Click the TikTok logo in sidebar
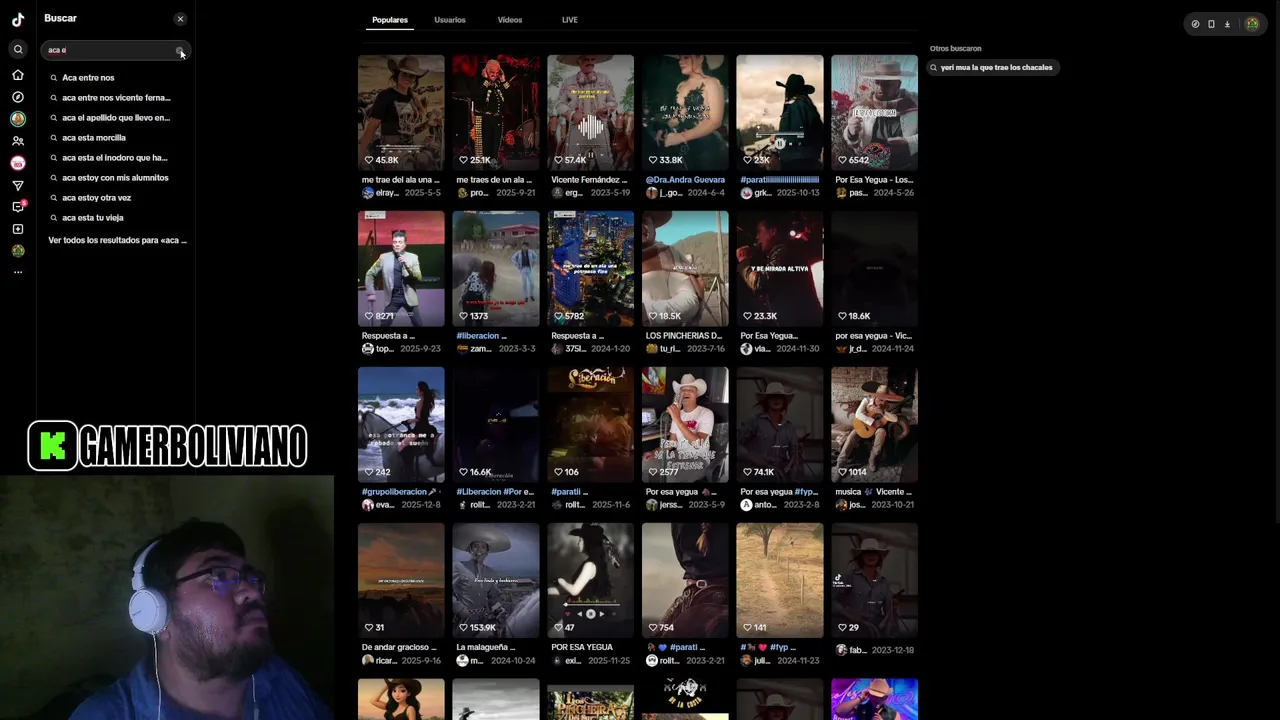This screenshot has height=720, width=1280. click(18, 19)
